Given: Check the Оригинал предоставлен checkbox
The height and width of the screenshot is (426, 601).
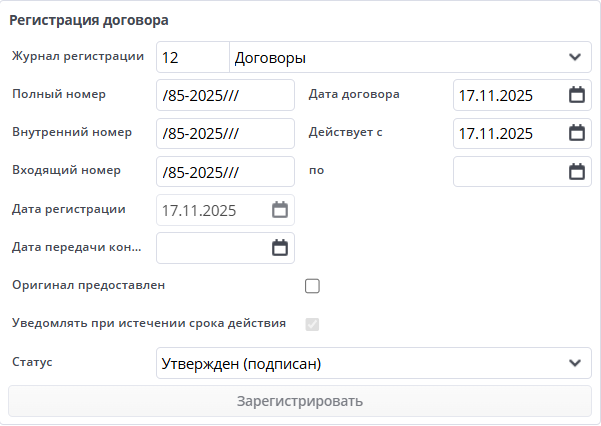Looking at the screenshot, I should (x=312, y=286).
